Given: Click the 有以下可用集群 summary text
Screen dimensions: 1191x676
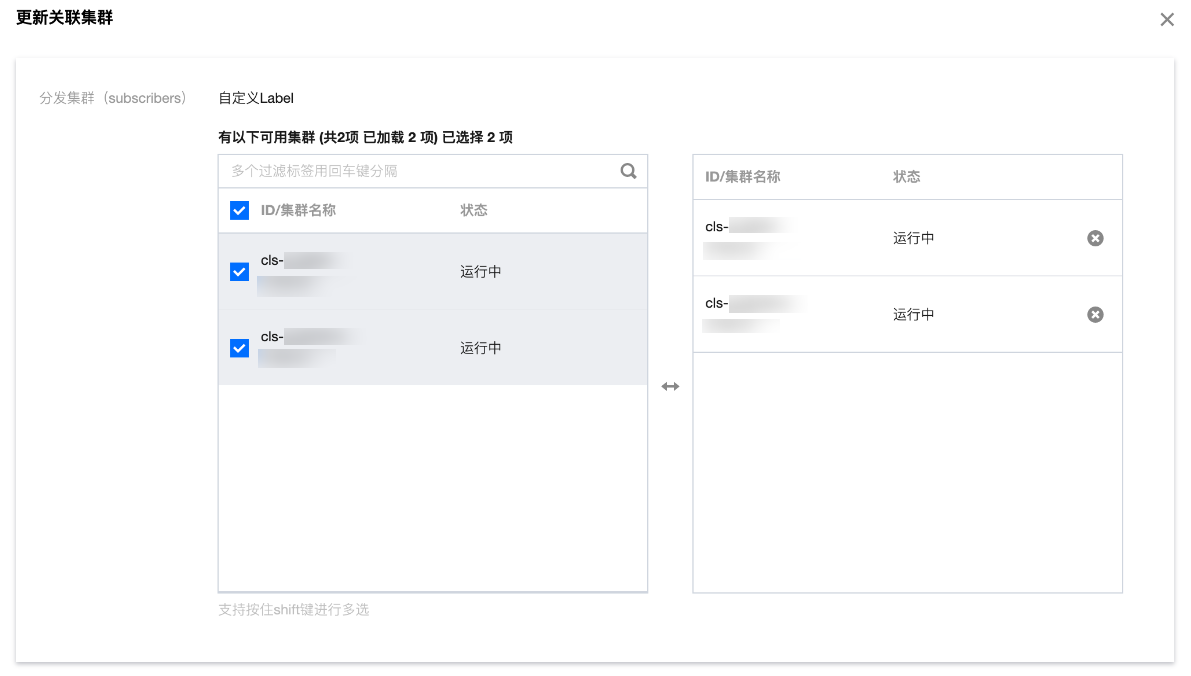Looking at the screenshot, I should (365, 137).
